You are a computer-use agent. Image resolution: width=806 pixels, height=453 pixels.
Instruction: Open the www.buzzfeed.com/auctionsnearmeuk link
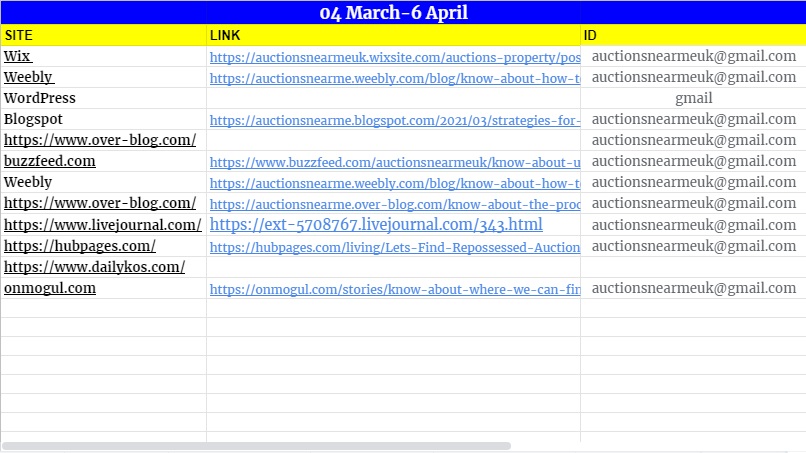pos(394,162)
